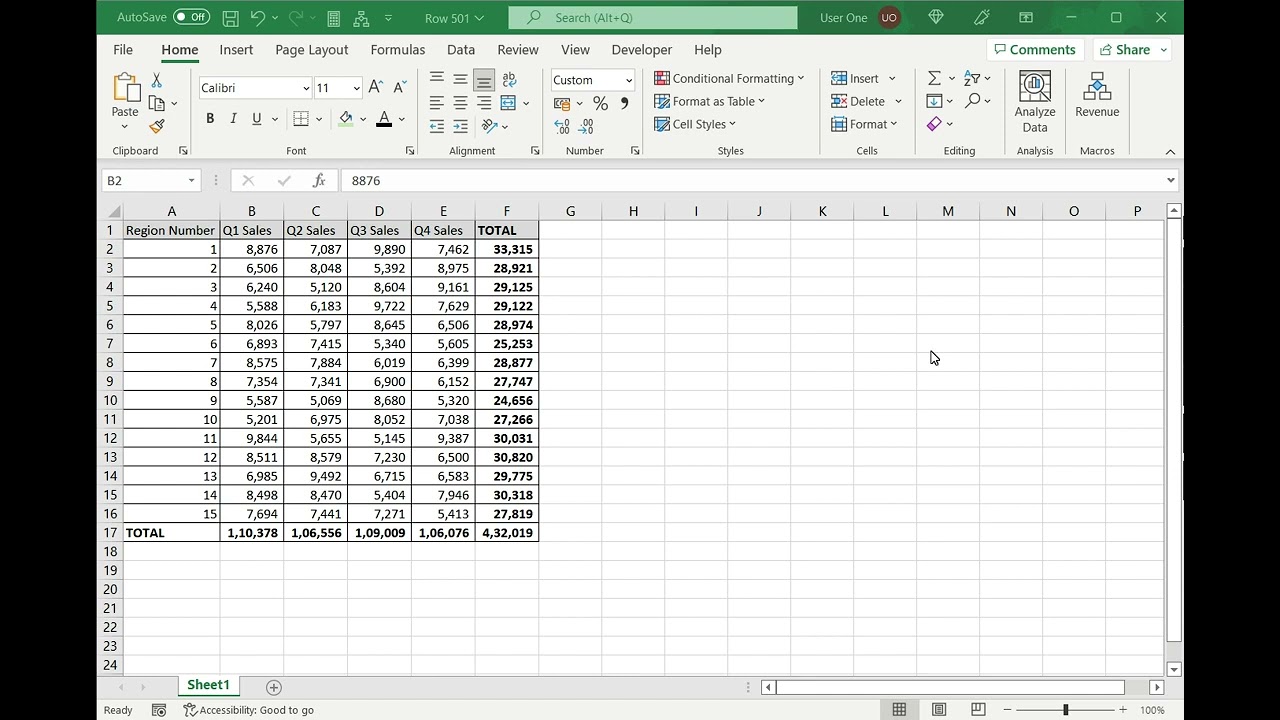Click the Copy icon in Clipboard group

pos(157,103)
